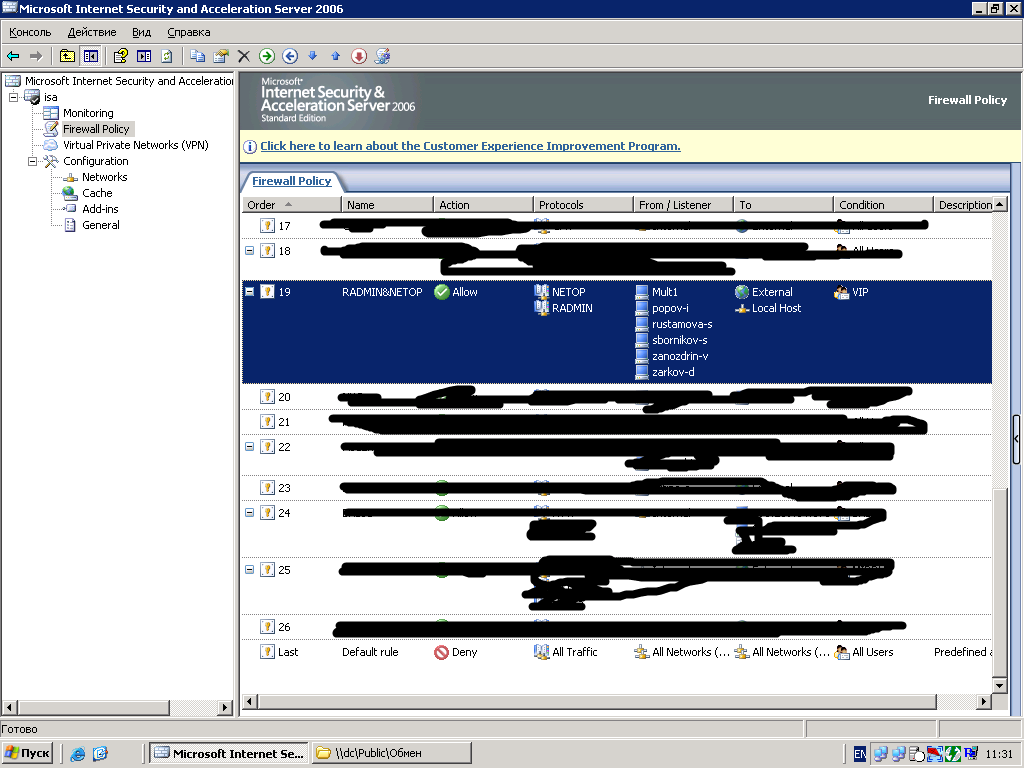Switch to the Firewall Policy tab
1024x768 pixels.
(291, 181)
